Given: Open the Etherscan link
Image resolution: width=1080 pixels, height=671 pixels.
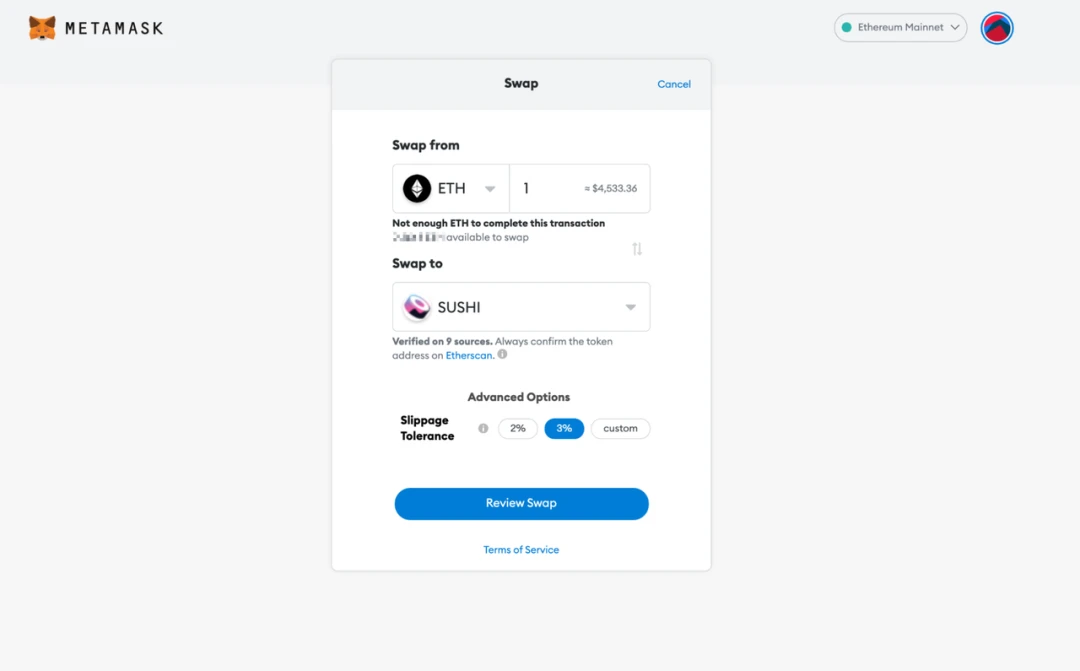Looking at the screenshot, I should [x=469, y=355].
